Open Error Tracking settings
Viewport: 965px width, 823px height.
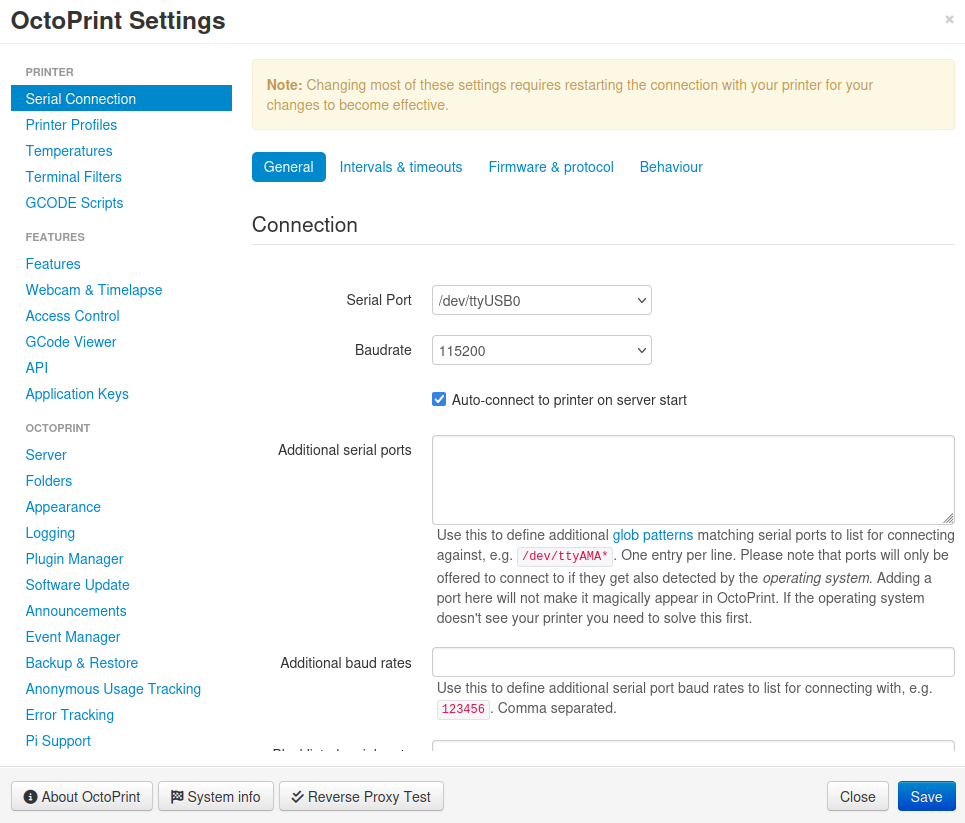[70, 715]
